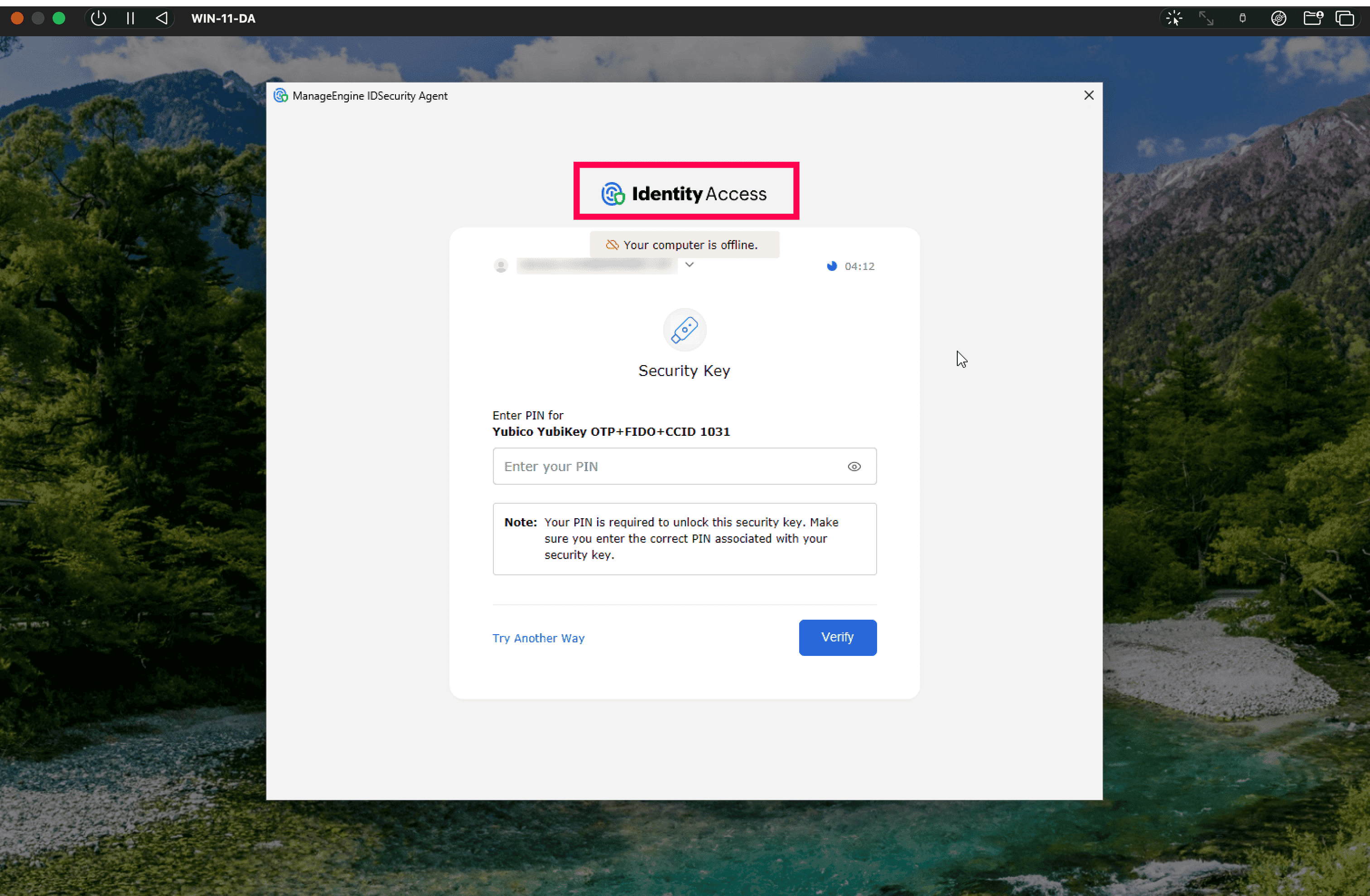
Task: Click the 'Note:' label in the note box
Action: tap(520, 522)
